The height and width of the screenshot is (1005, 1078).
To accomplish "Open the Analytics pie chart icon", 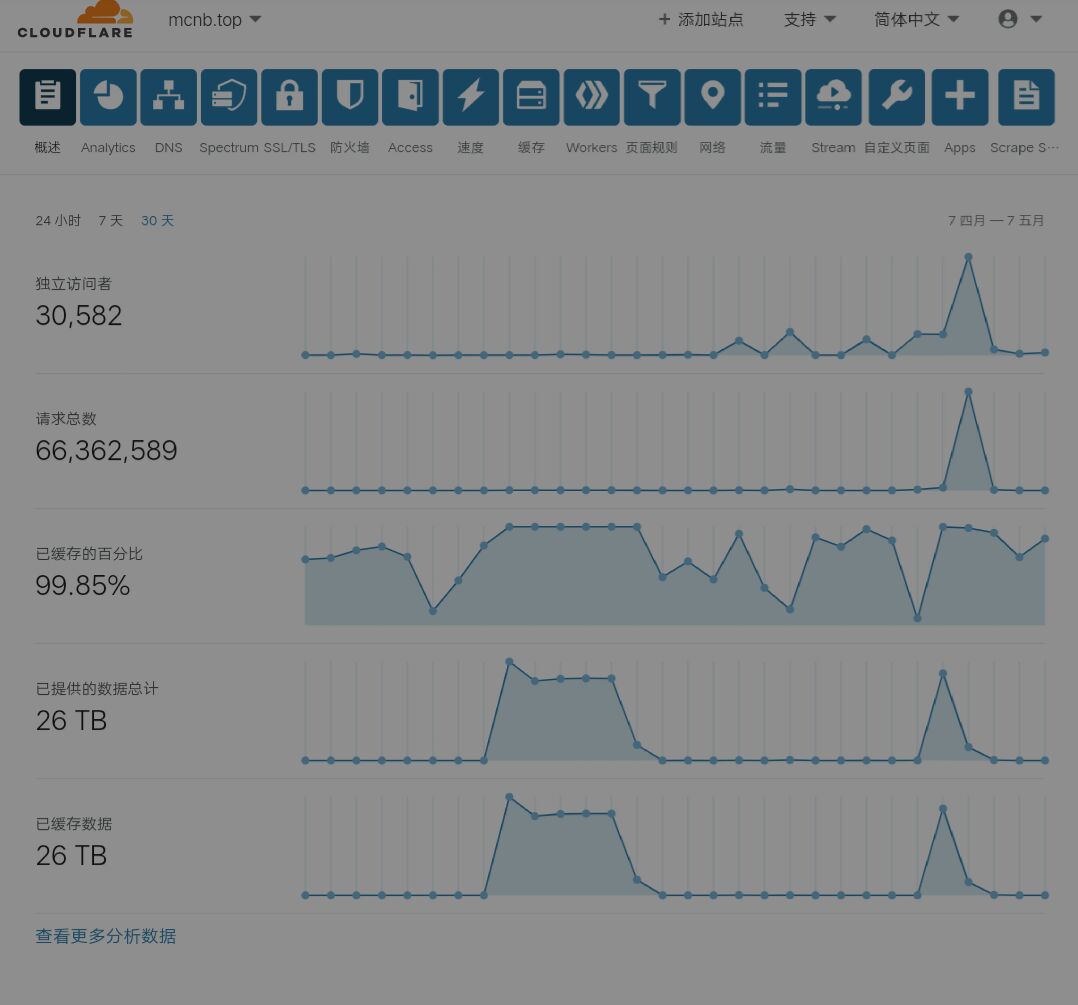I will pyautogui.click(x=108, y=97).
